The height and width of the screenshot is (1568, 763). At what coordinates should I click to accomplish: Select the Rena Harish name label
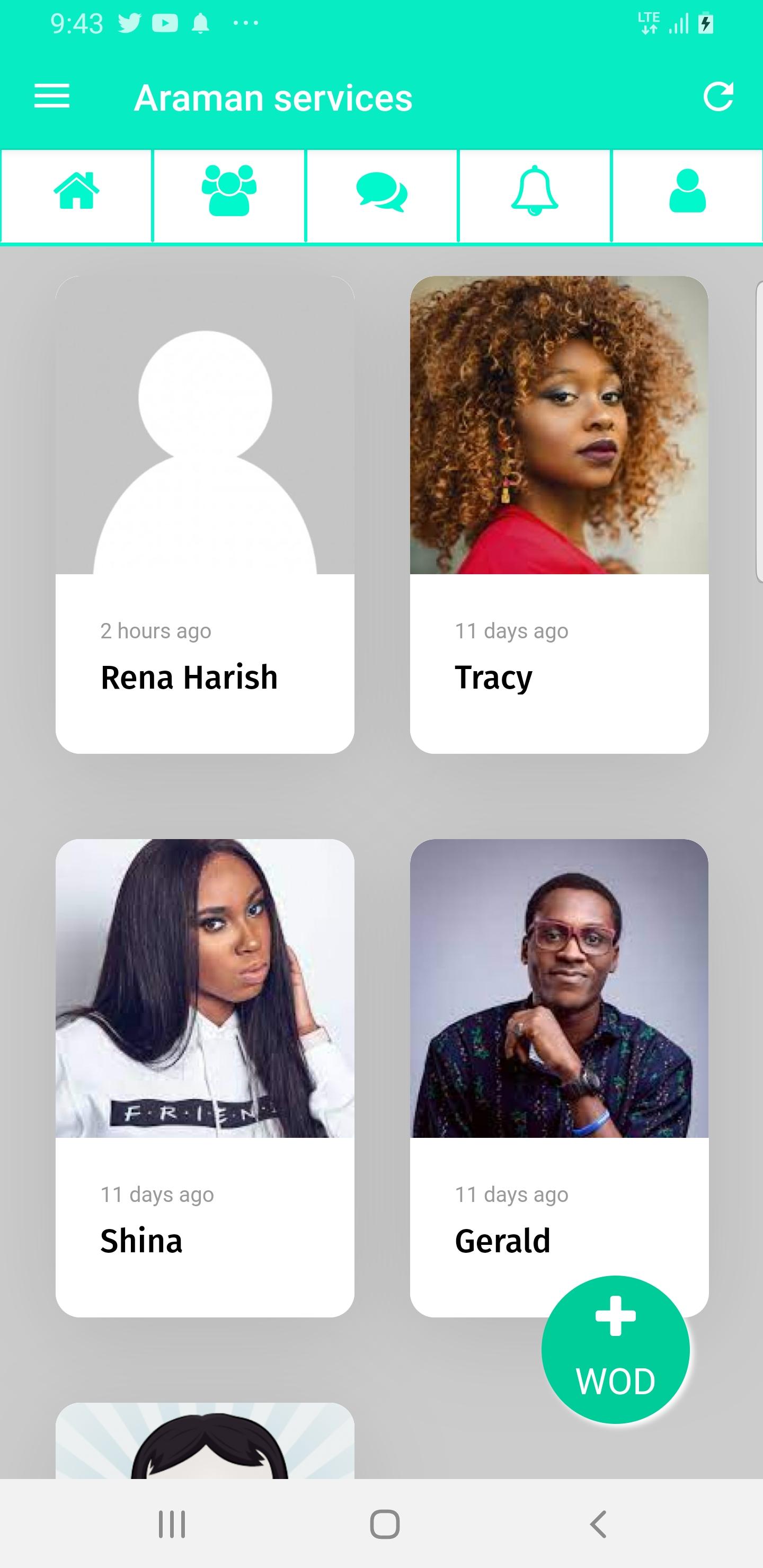pyautogui.click(x=189, y=678)
